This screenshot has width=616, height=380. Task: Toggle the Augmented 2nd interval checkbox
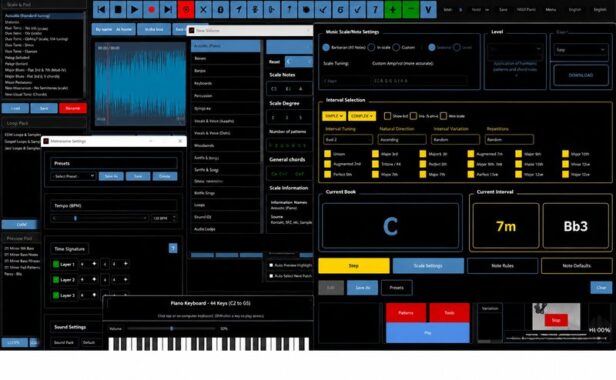(x=327, y=164)
